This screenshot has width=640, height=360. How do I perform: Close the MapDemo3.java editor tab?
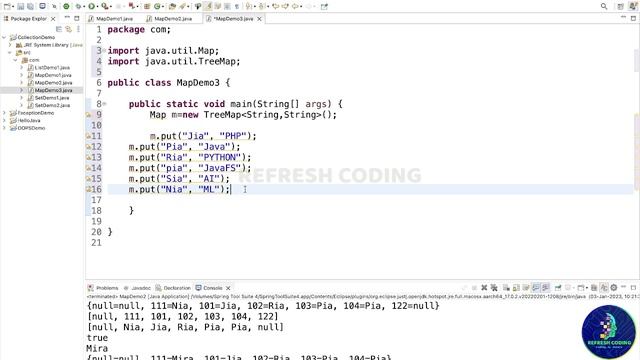point(259,19)
